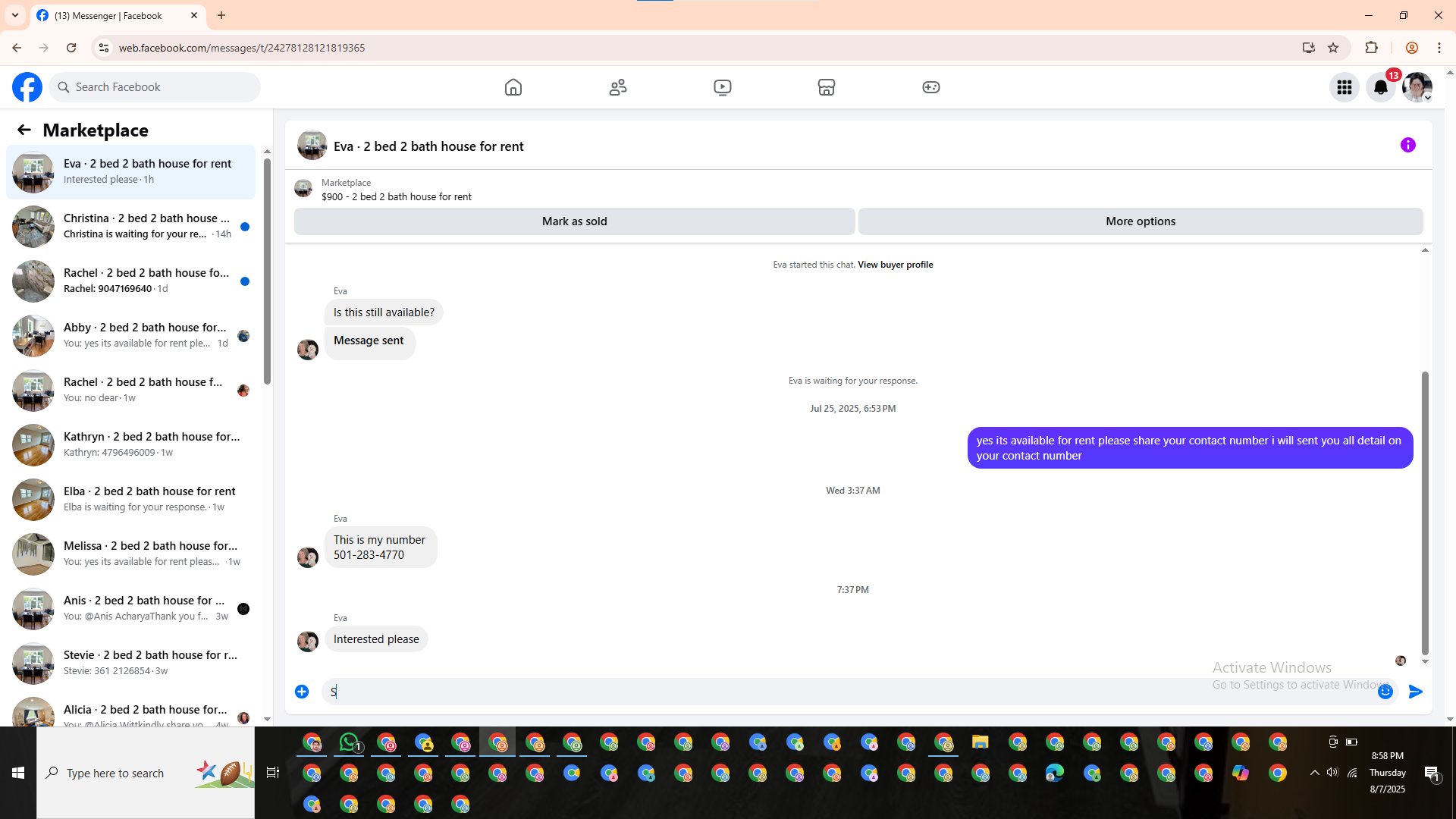Click the install app icon in address bar

coord(1309,48)
